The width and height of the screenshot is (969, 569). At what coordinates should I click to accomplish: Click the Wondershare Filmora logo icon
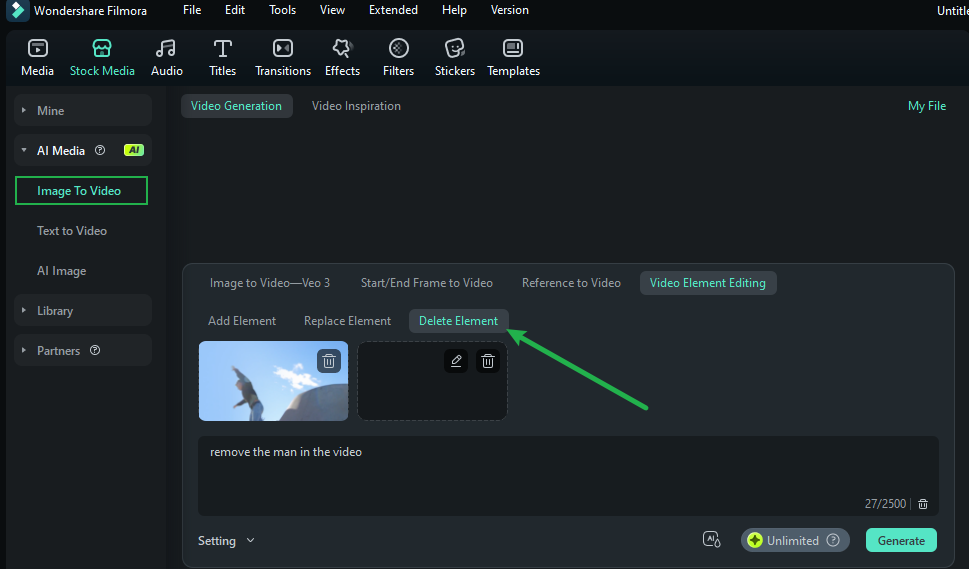[x=17, y=11]
